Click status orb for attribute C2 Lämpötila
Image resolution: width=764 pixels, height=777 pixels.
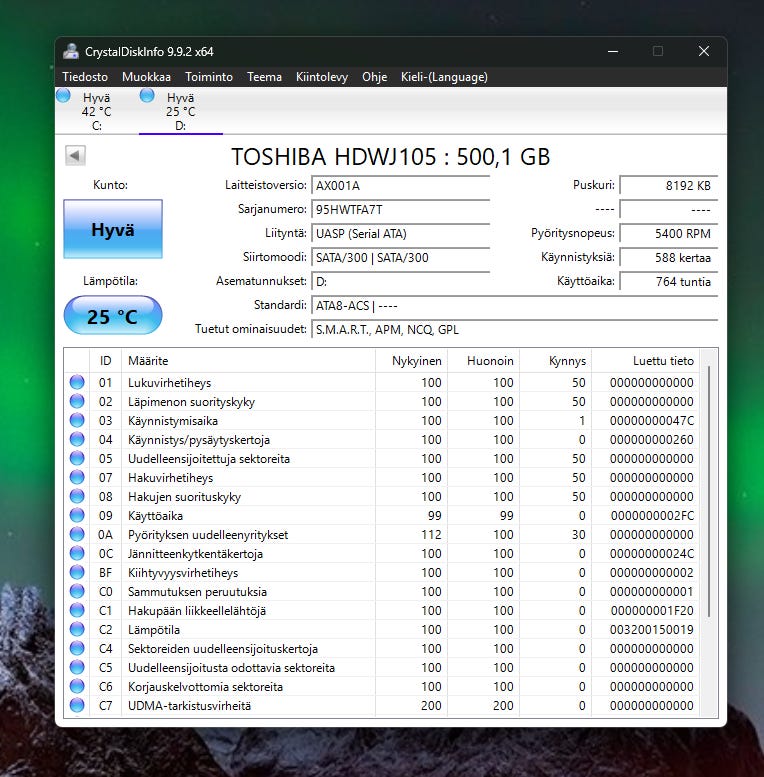point(77,629)
